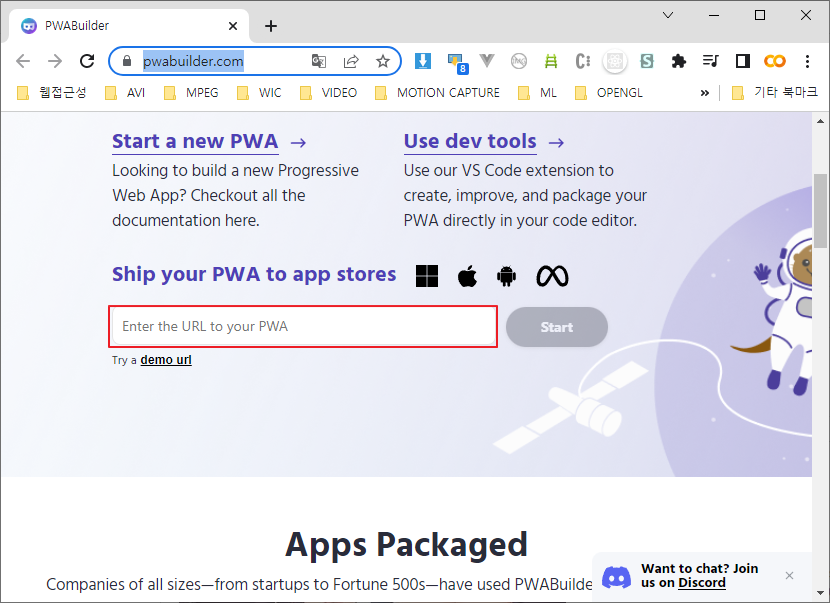This screenshot has height=603, width=830.
Task: Open the MPEG bookmark folder
Action: coord(191,93)
